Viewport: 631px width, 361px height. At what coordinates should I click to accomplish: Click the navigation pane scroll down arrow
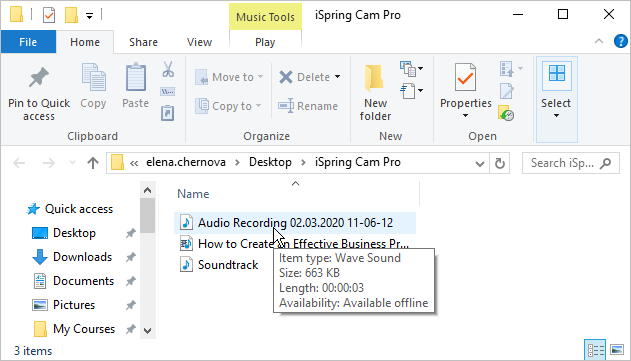pos(148,331)
